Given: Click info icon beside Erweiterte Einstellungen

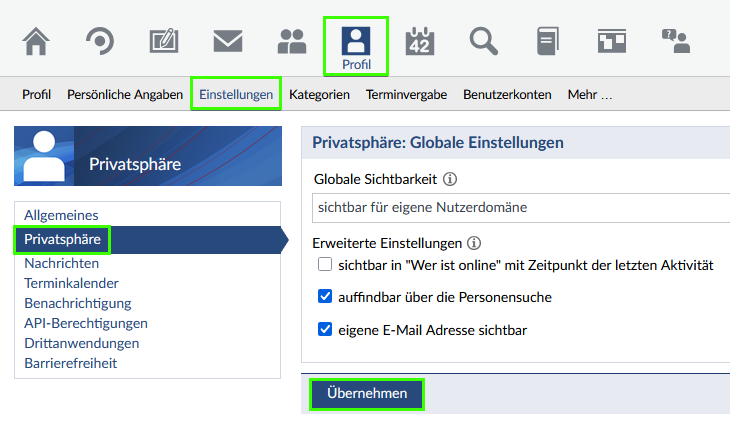Looking at the screenshot, I should [474, 243].
